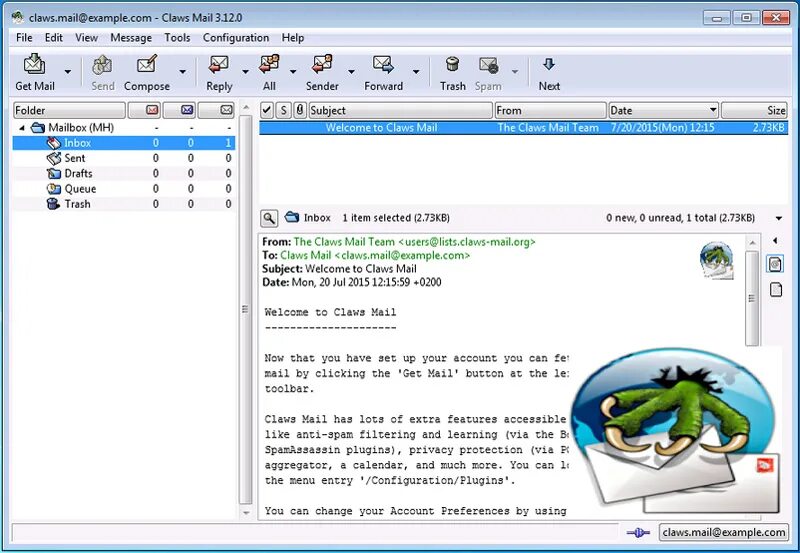Click the online/offline connection status icon

tap(638, 533)
